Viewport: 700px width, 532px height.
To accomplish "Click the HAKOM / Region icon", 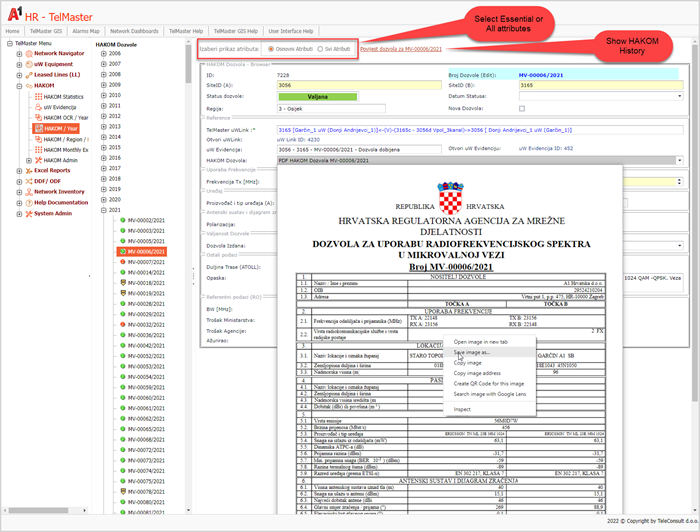I will point(39,139).
